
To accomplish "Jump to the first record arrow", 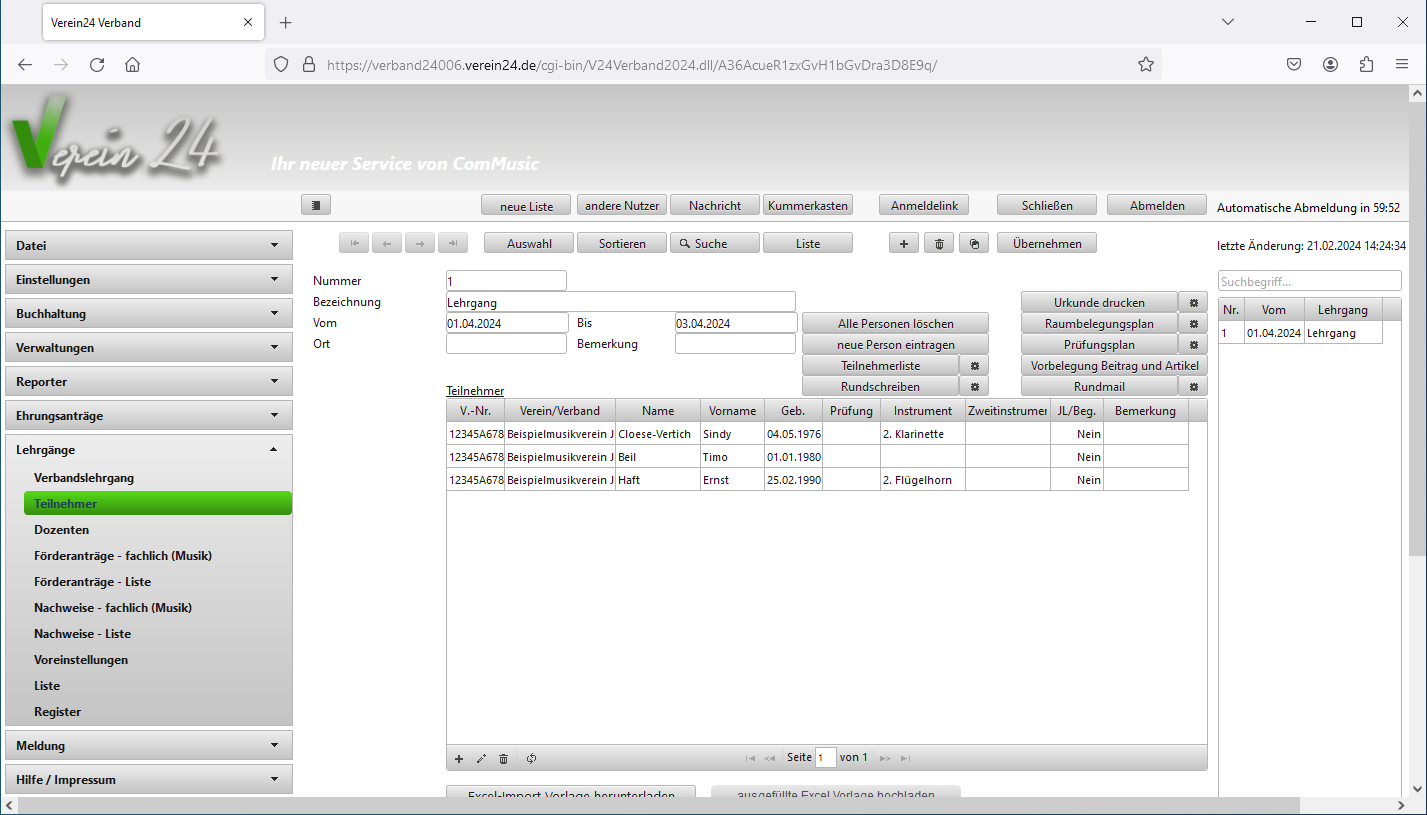I will point(354,243).
